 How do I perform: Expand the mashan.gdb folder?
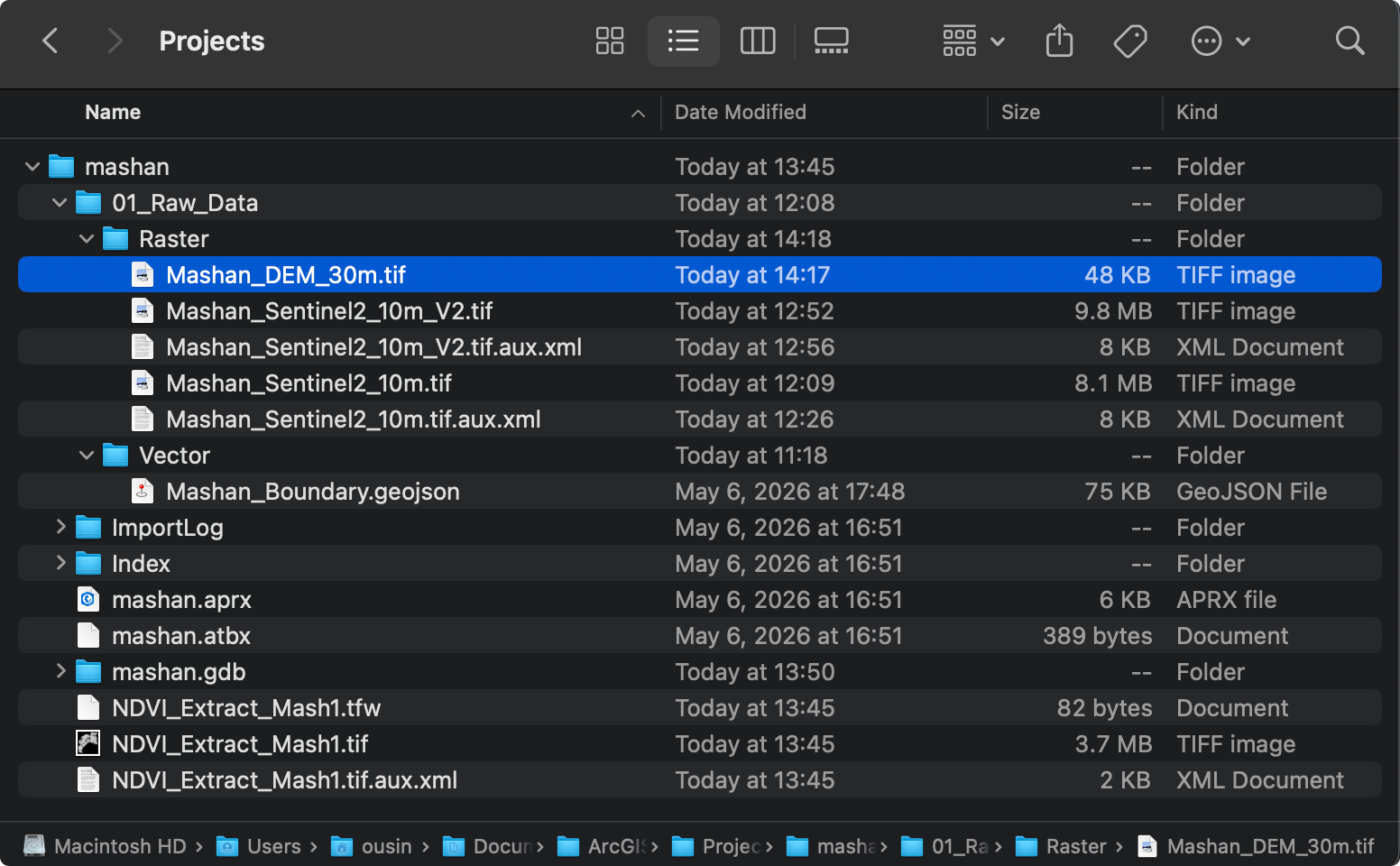pos(60,671)
